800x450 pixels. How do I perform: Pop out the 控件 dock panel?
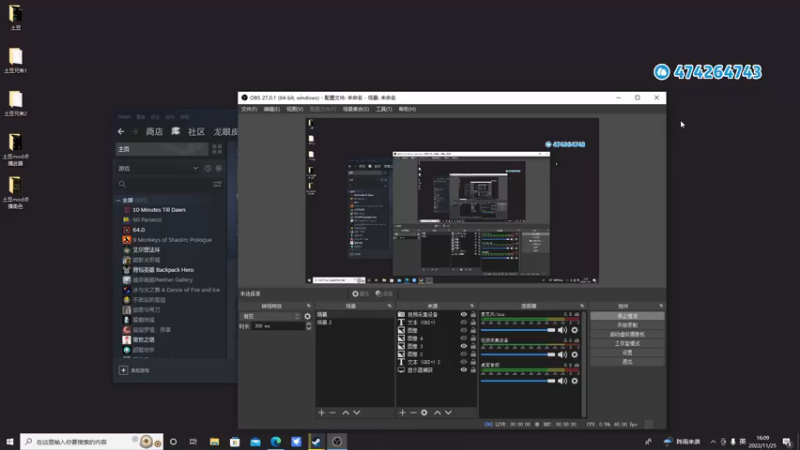click(661, 306)
